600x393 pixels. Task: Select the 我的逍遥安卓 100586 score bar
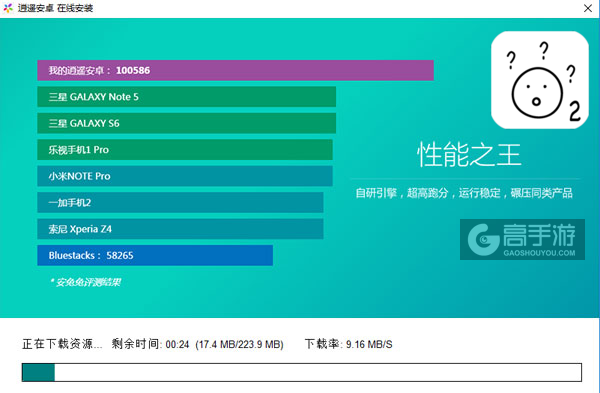(x=235, y=70)
